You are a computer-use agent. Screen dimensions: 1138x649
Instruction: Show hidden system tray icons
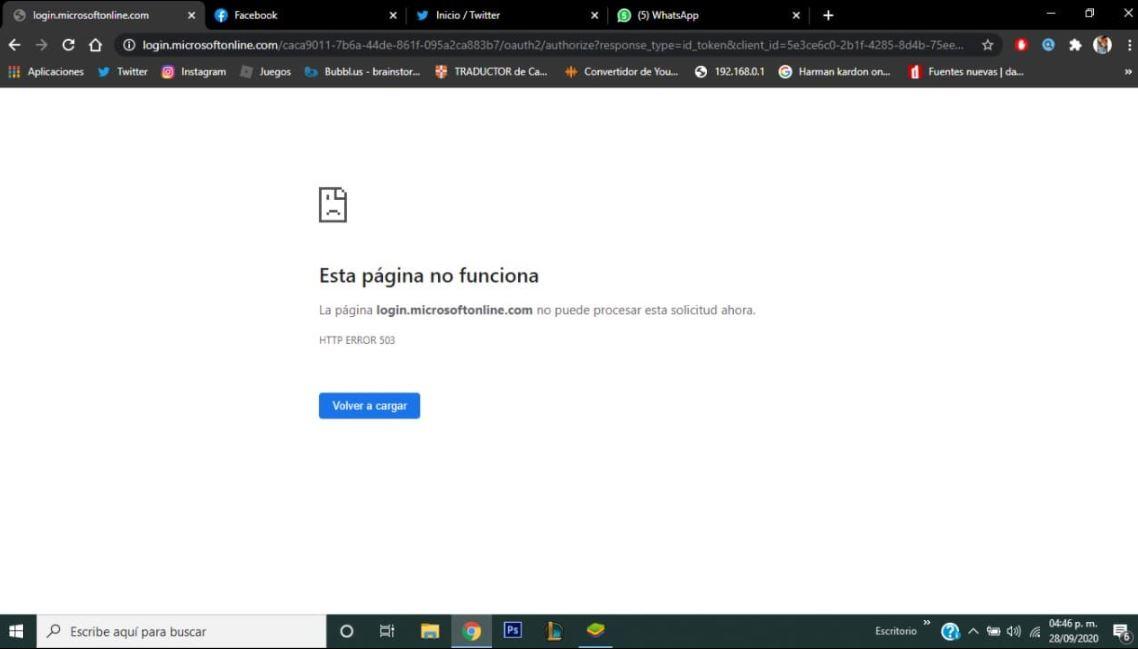click(972, 631)
